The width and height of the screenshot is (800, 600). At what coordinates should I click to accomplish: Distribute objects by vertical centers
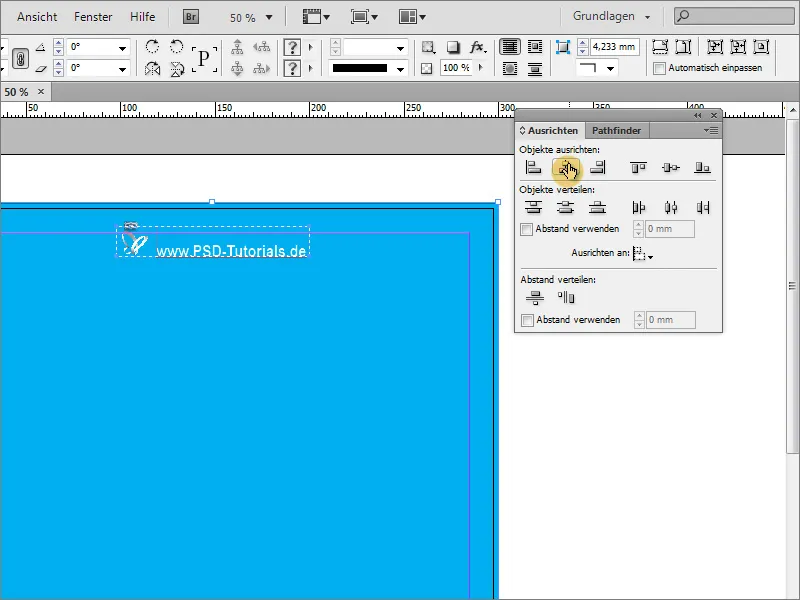point(565,207)
